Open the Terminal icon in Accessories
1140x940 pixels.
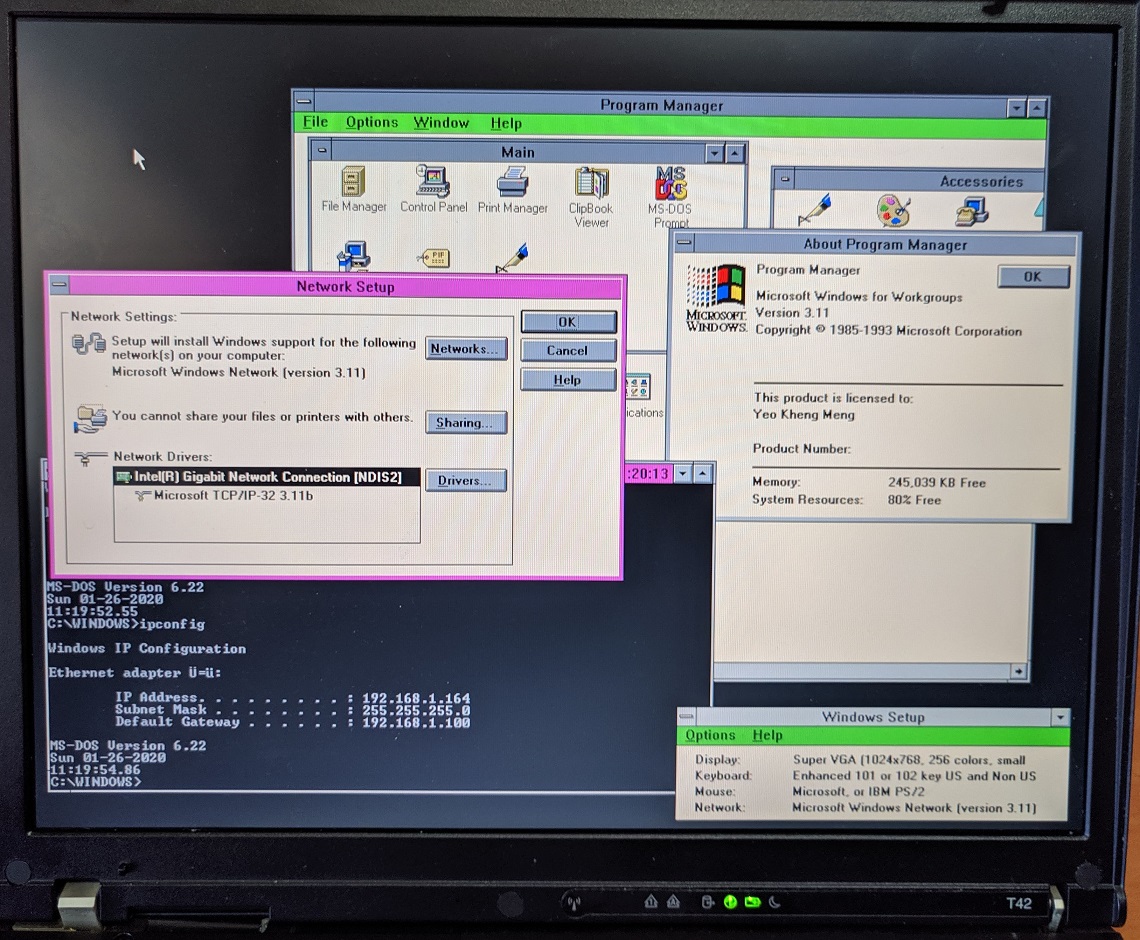pyautogui.click(x=971, y=212)
